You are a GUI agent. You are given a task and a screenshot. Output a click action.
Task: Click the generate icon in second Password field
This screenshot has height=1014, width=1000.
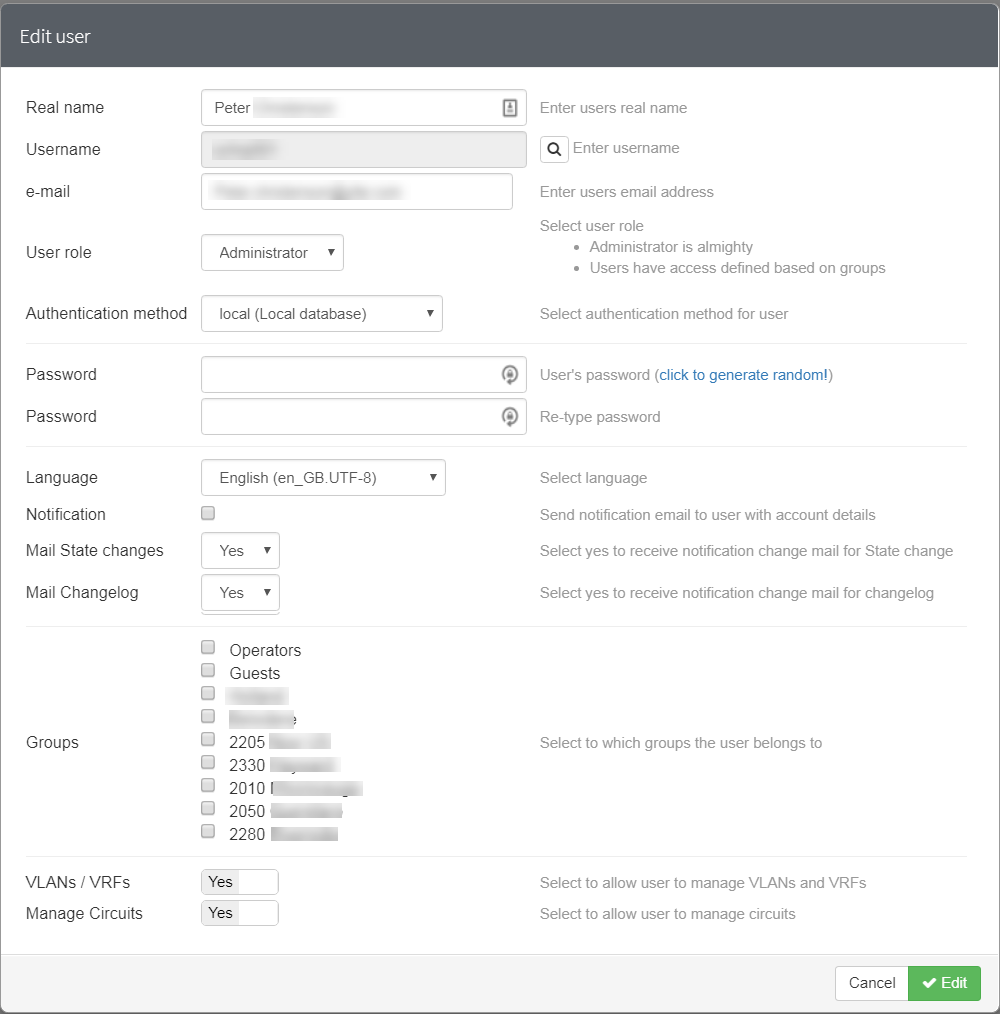510,416
